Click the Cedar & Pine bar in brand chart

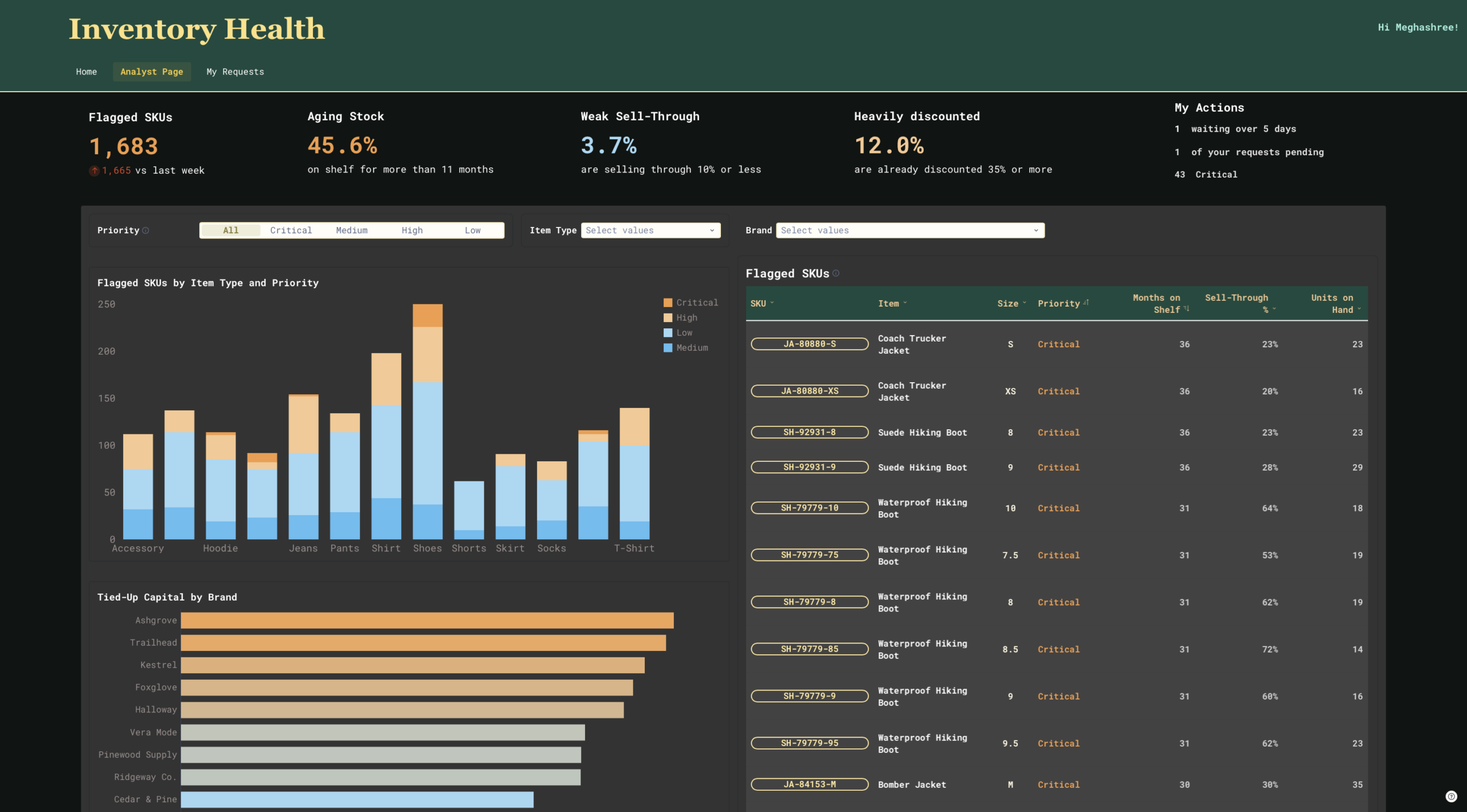[x=357, y=799]
